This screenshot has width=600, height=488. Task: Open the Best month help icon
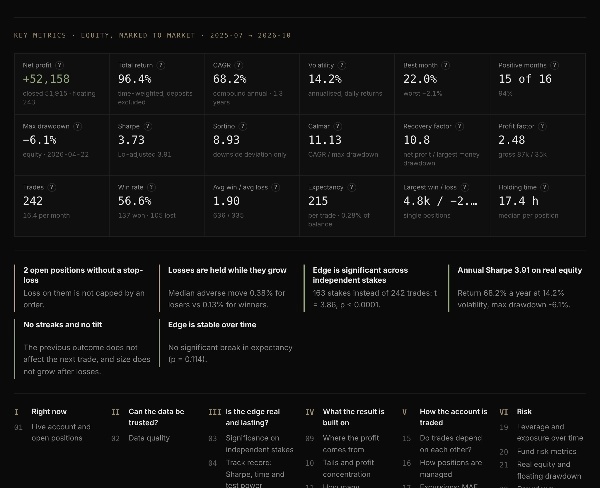coord(445,65)
